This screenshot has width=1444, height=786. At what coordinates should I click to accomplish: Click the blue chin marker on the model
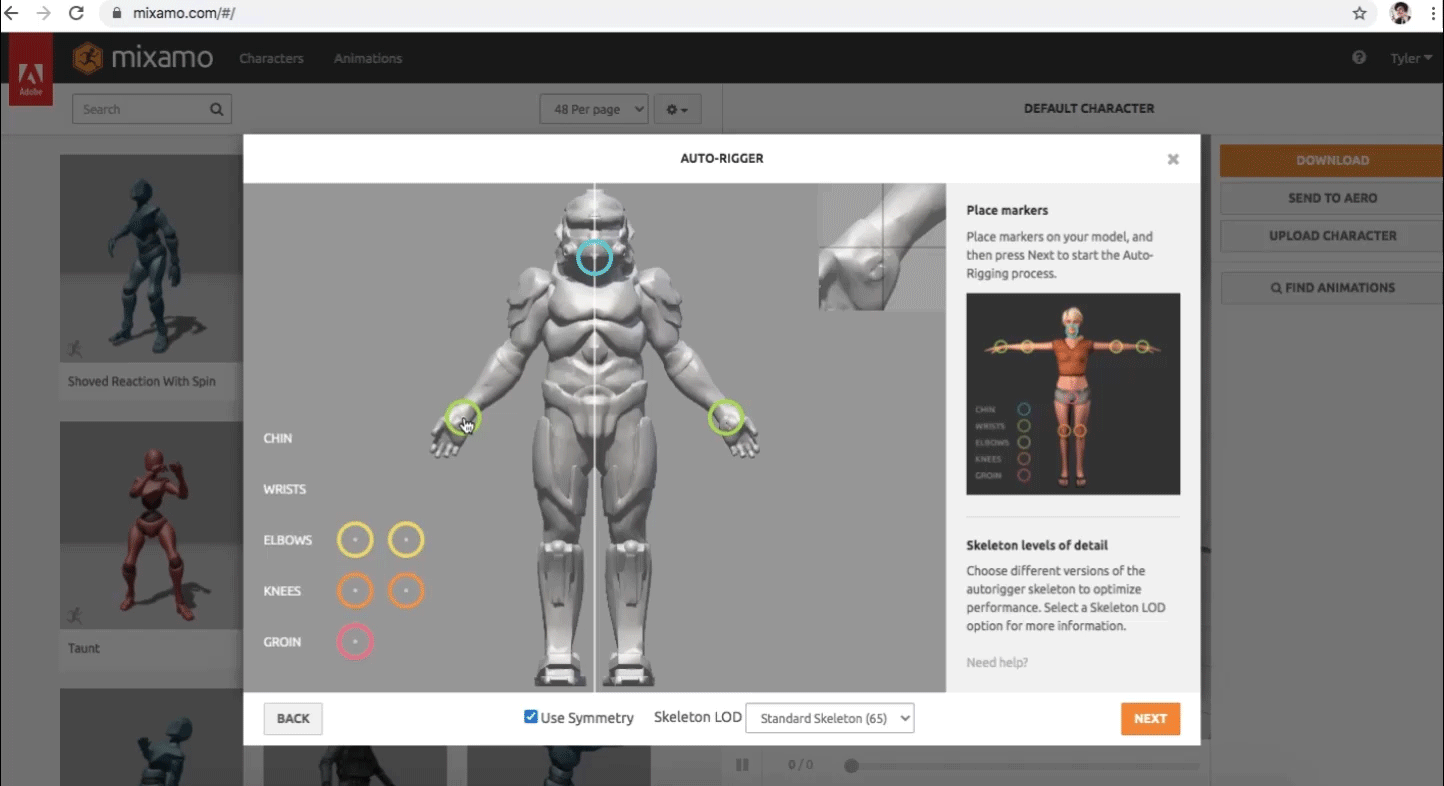(594, 257)
